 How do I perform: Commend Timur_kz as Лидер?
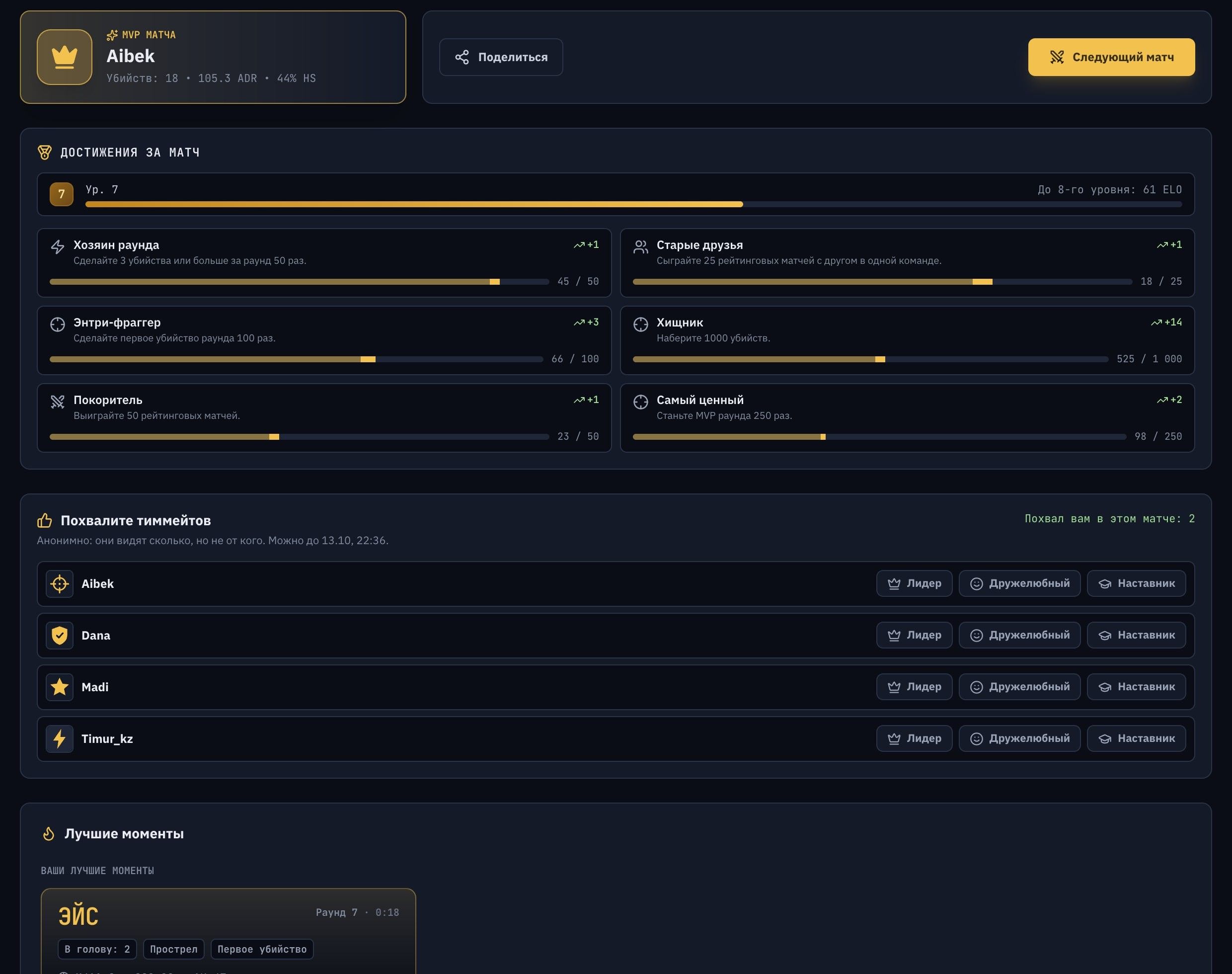pos(914,738)
